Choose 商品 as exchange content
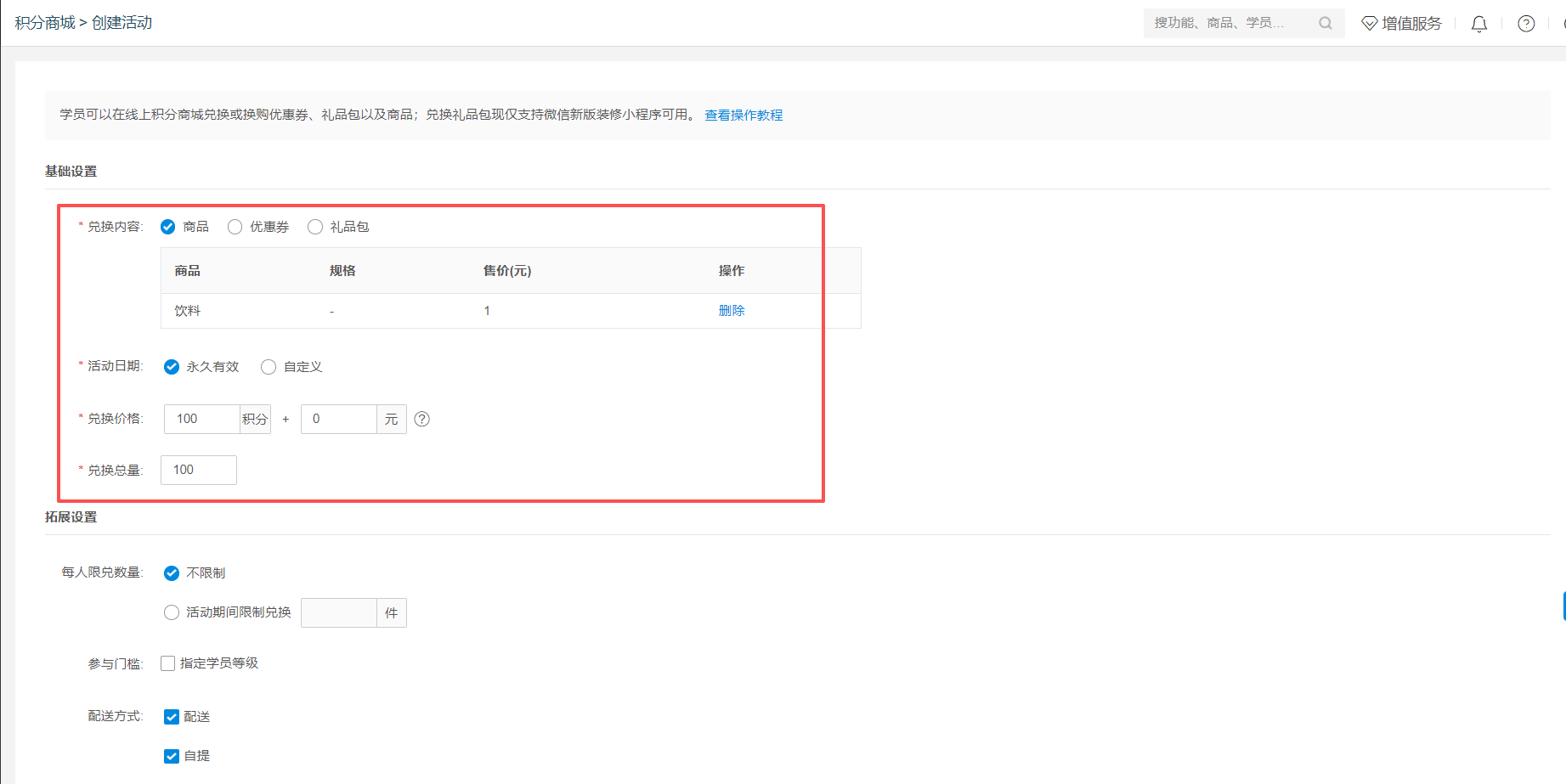The image size is (1566, 784). click(168, 227)
